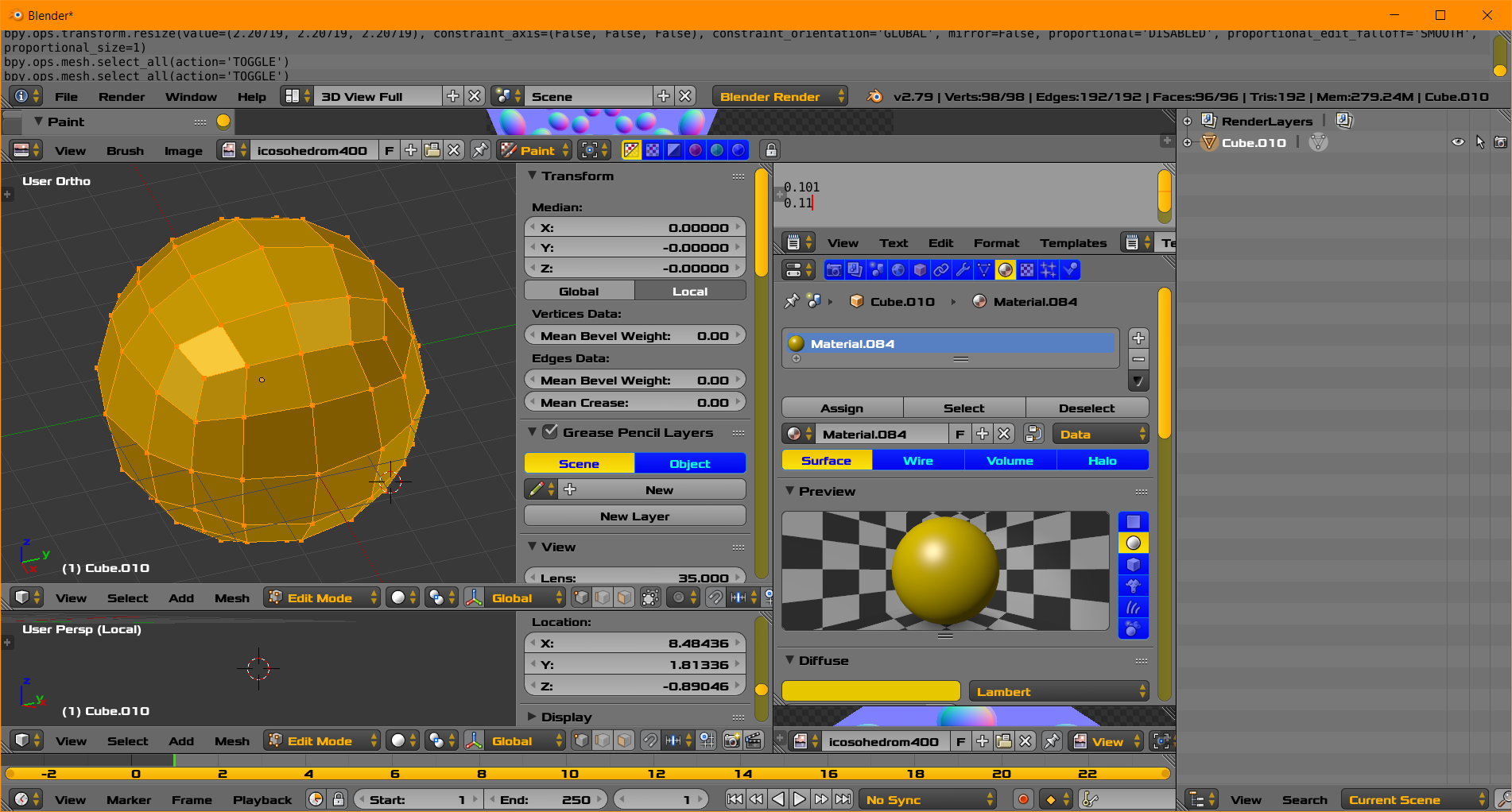Jump to the timeline's first frame
1512x812 pixels.
[x=735, y=799]
